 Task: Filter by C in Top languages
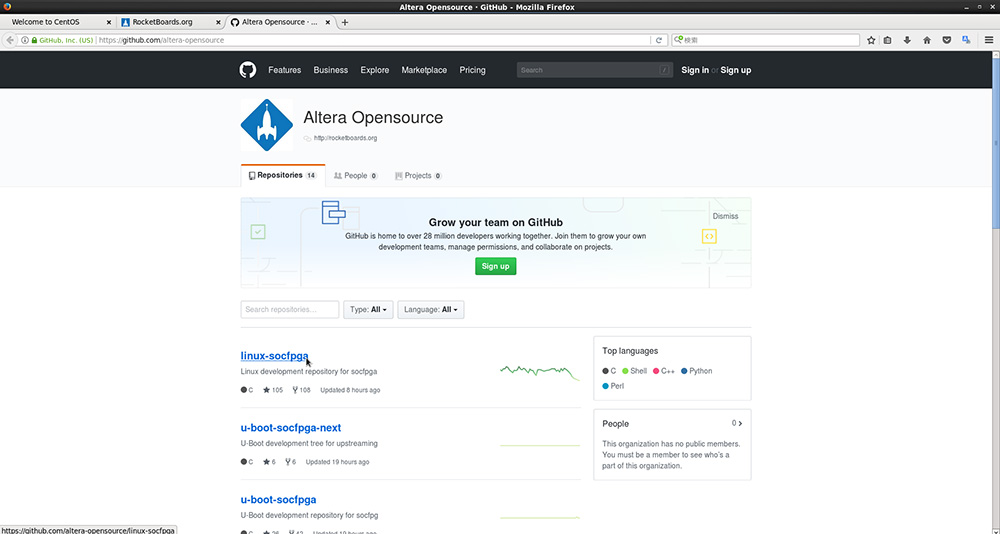[x=609, y=371]
